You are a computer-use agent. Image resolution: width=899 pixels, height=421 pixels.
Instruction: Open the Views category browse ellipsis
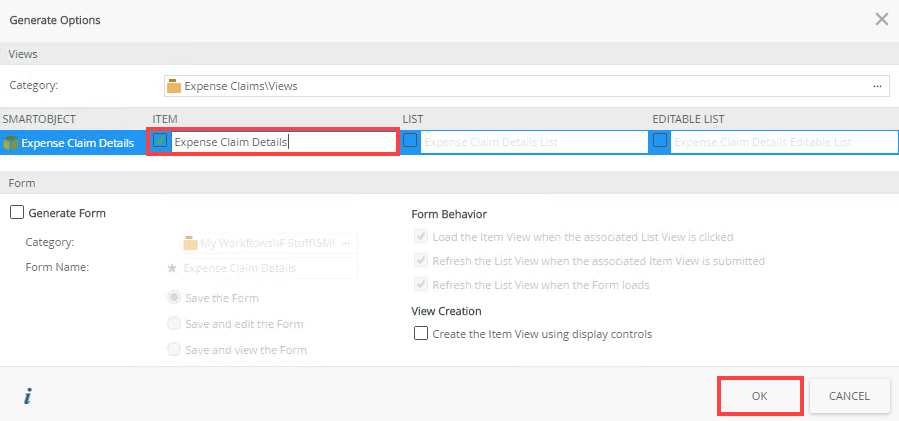pyautogui.click(x=877, y=86)
